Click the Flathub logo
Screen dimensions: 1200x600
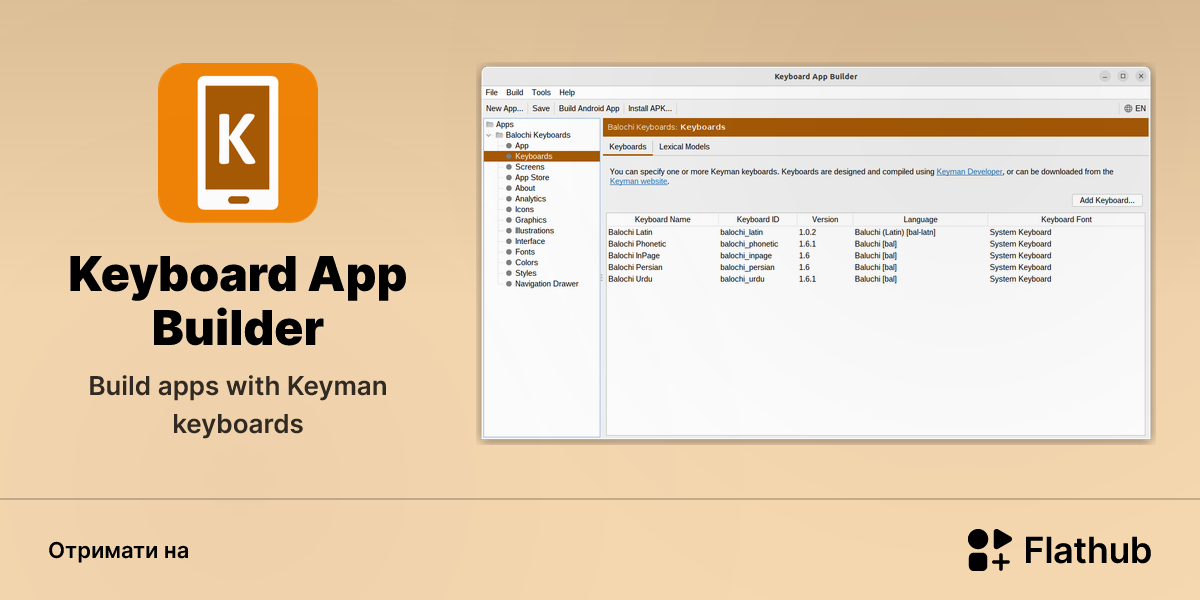tap(1059, 550)
